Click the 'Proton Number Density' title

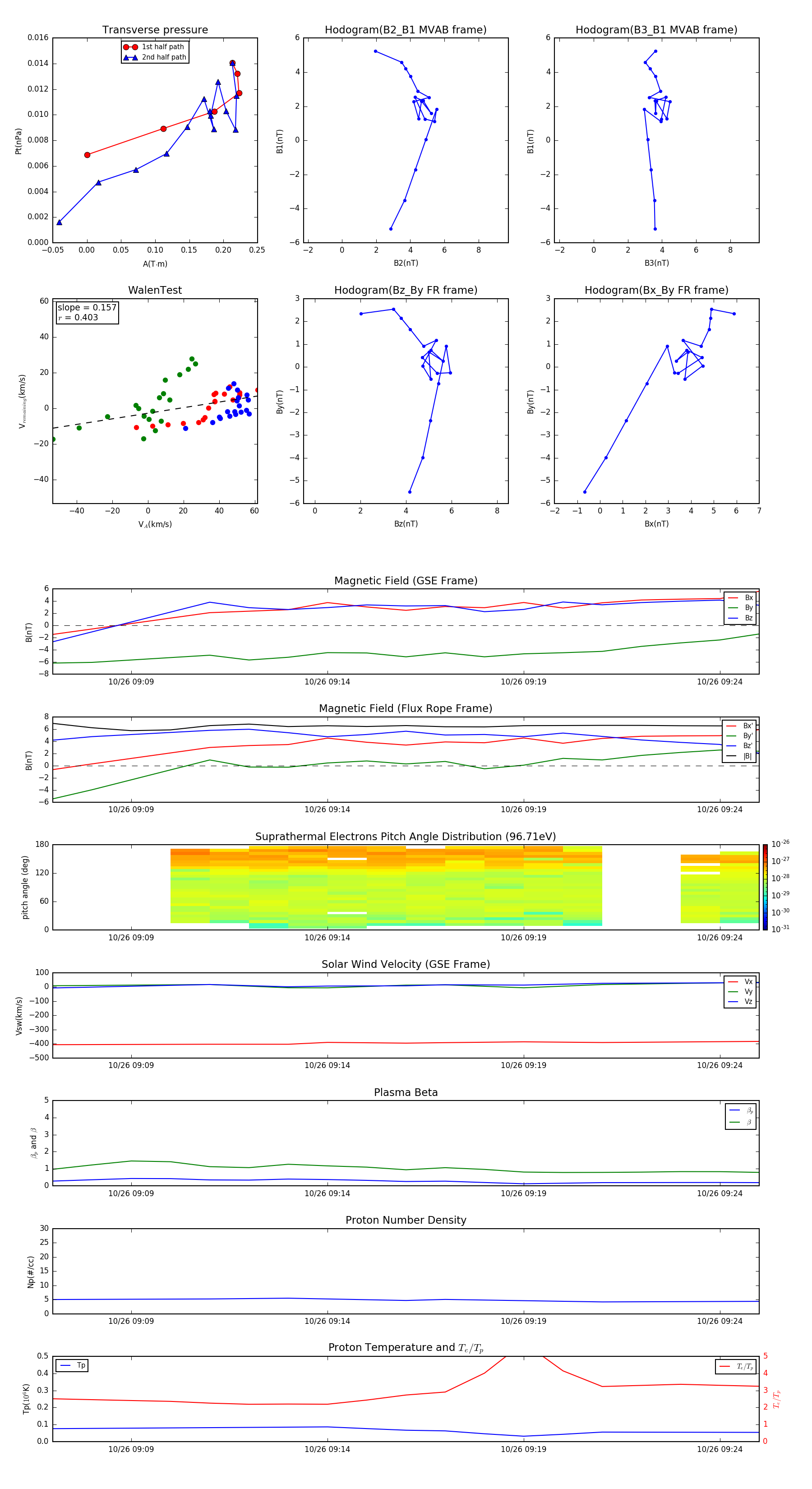[406, 1220]
